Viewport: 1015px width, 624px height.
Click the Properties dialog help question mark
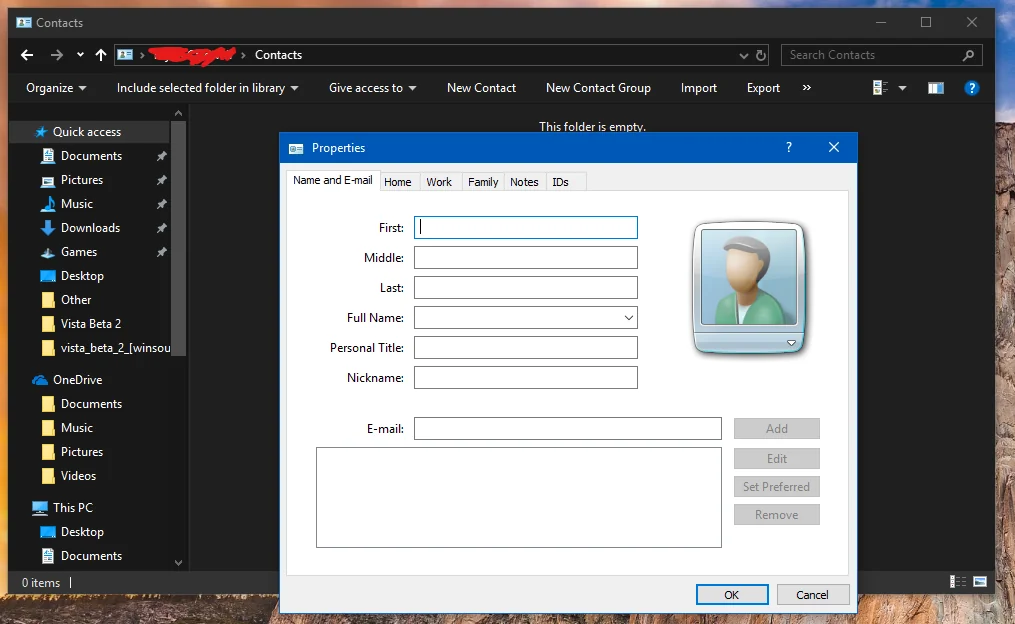788,148
